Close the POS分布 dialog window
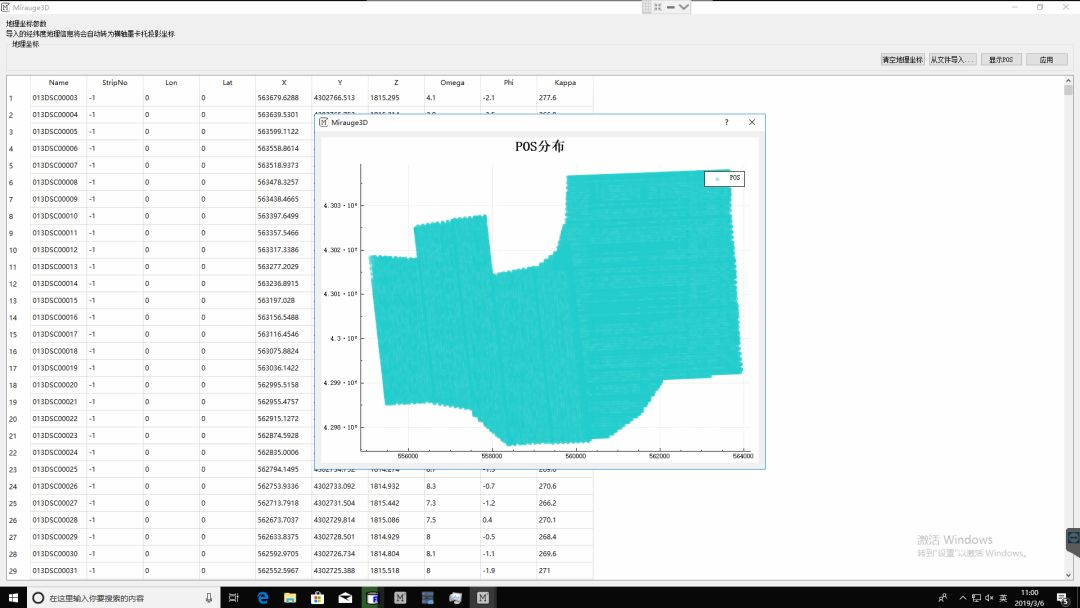The width and height of the screenshot is (1080, 608). pyautogui.click(x=752, y=122)
